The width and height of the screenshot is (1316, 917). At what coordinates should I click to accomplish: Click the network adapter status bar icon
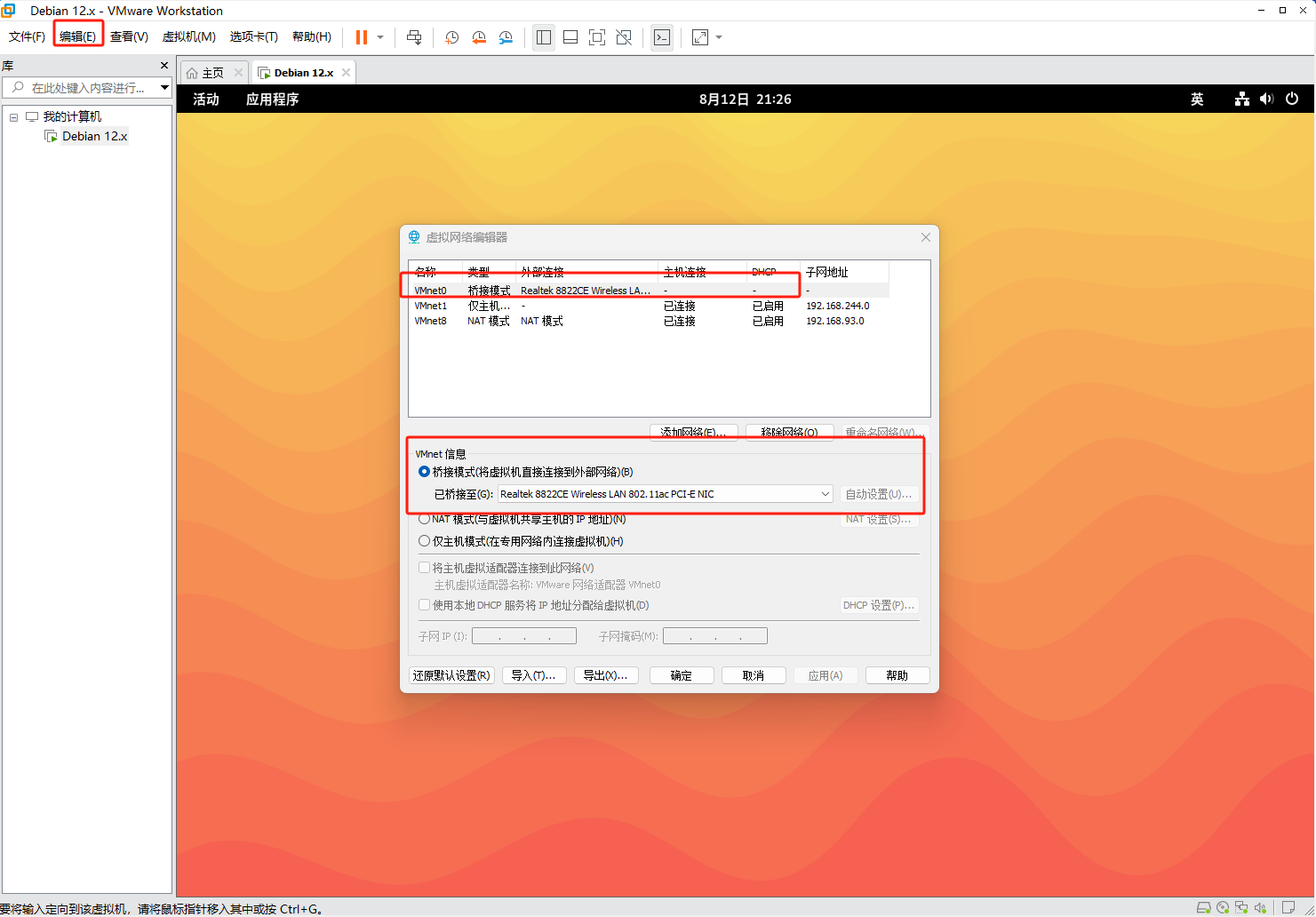click(x=1241, y=907)
